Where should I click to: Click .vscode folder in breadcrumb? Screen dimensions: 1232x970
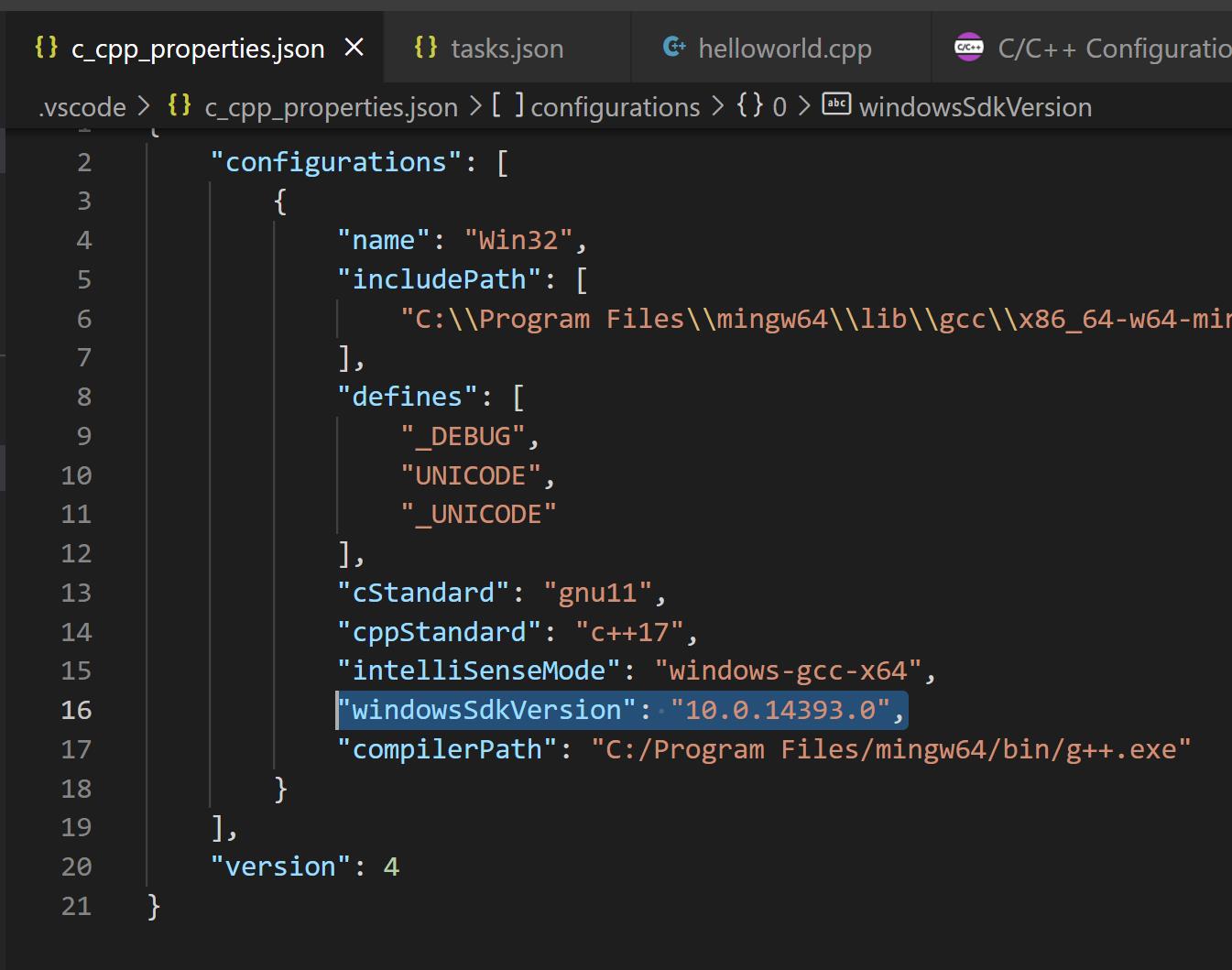click(x=82, y=107)
